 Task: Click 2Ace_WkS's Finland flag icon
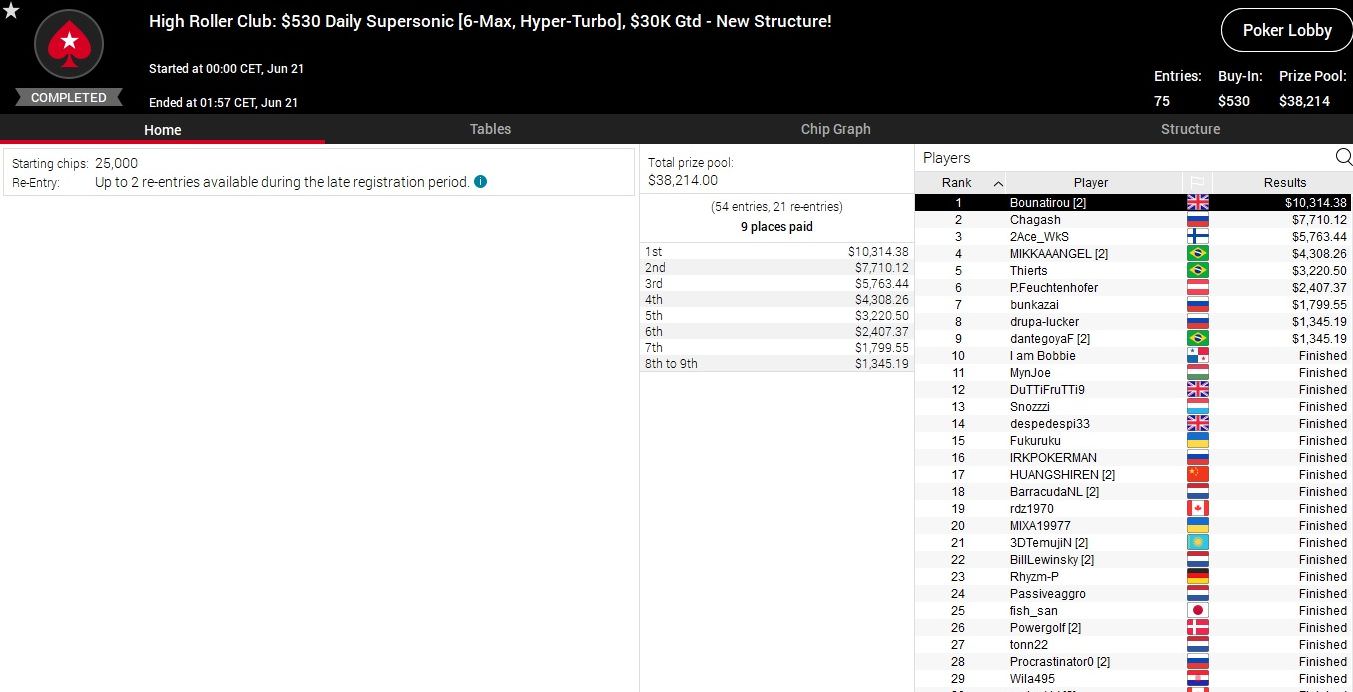[1197, 237]
